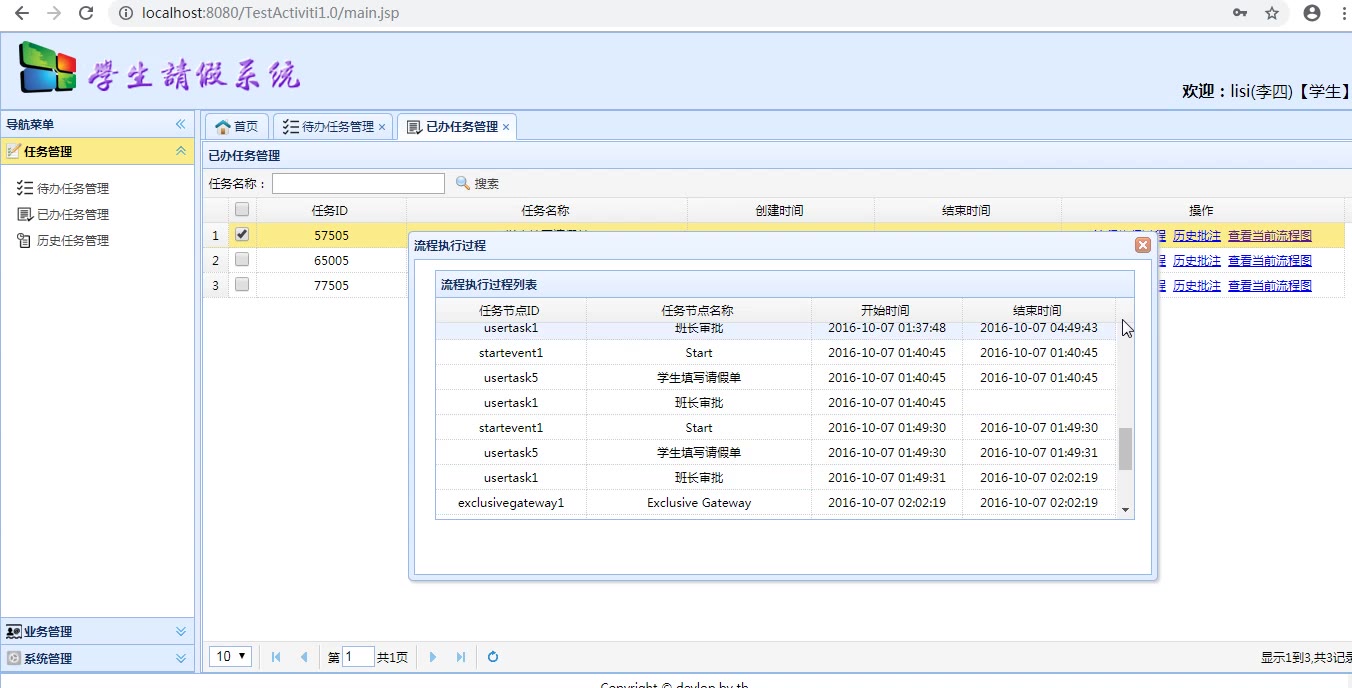Click 查看当前流程图 link for task 57505
This screenshot has height=688, width=1352.
(x=1270, y=236)
